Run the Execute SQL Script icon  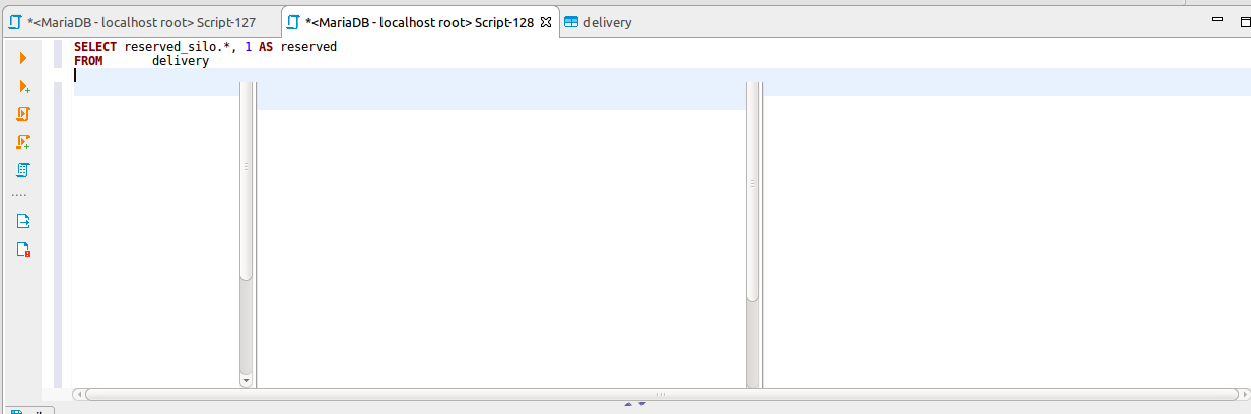(x=23, y=114)
